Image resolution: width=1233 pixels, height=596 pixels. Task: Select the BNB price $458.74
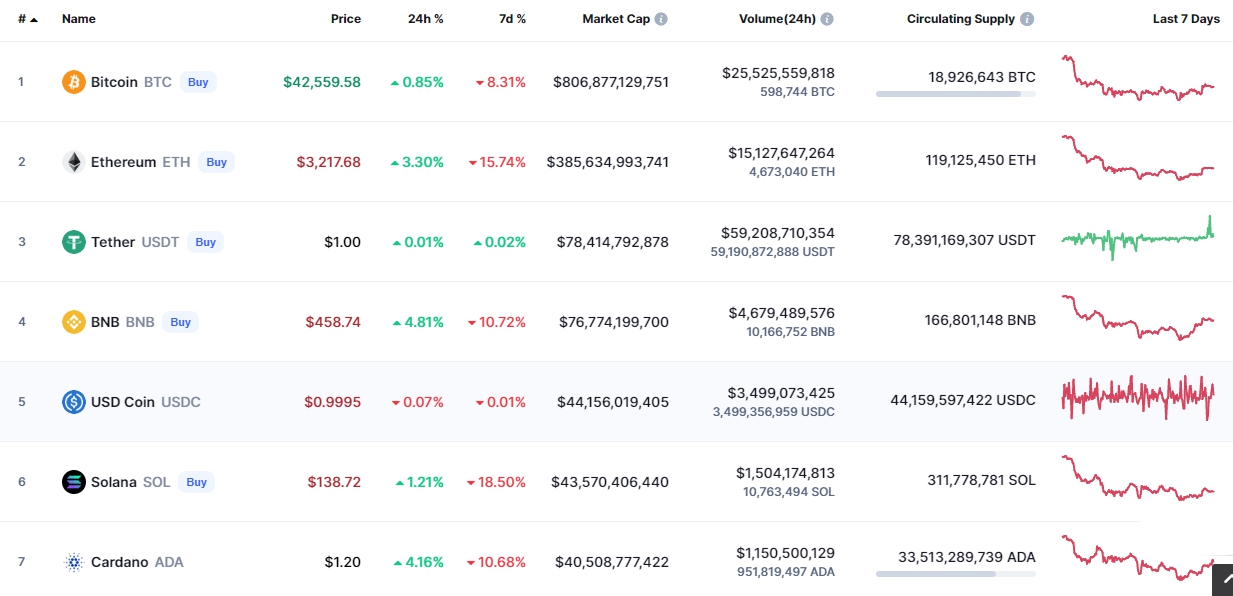(334, 322)
